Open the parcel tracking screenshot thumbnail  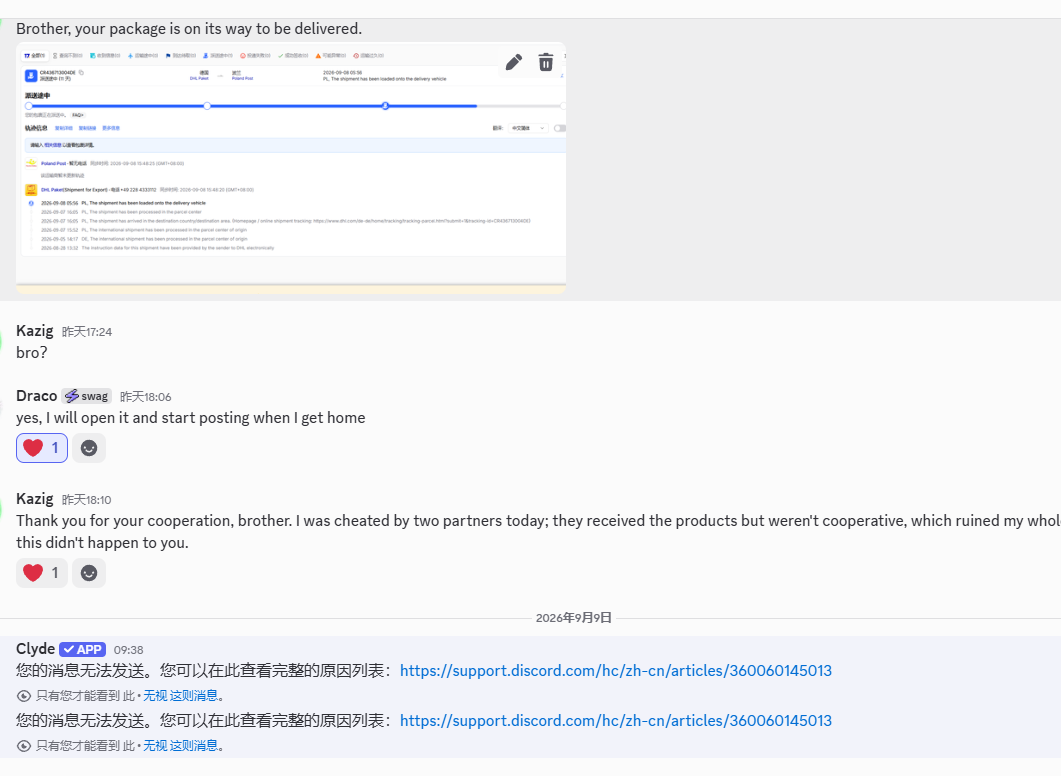point(291,168)
